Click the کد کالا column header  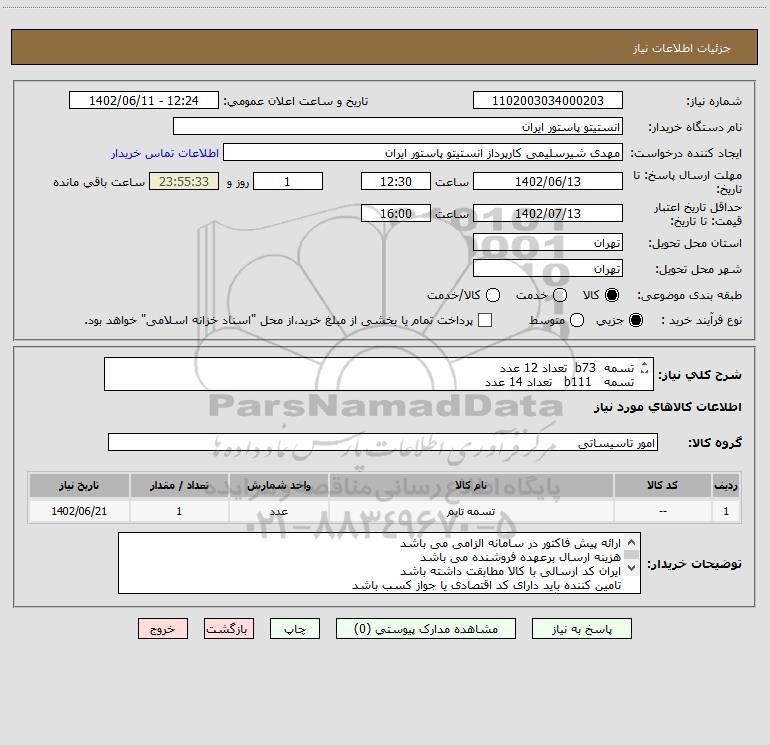pos(662,485)
